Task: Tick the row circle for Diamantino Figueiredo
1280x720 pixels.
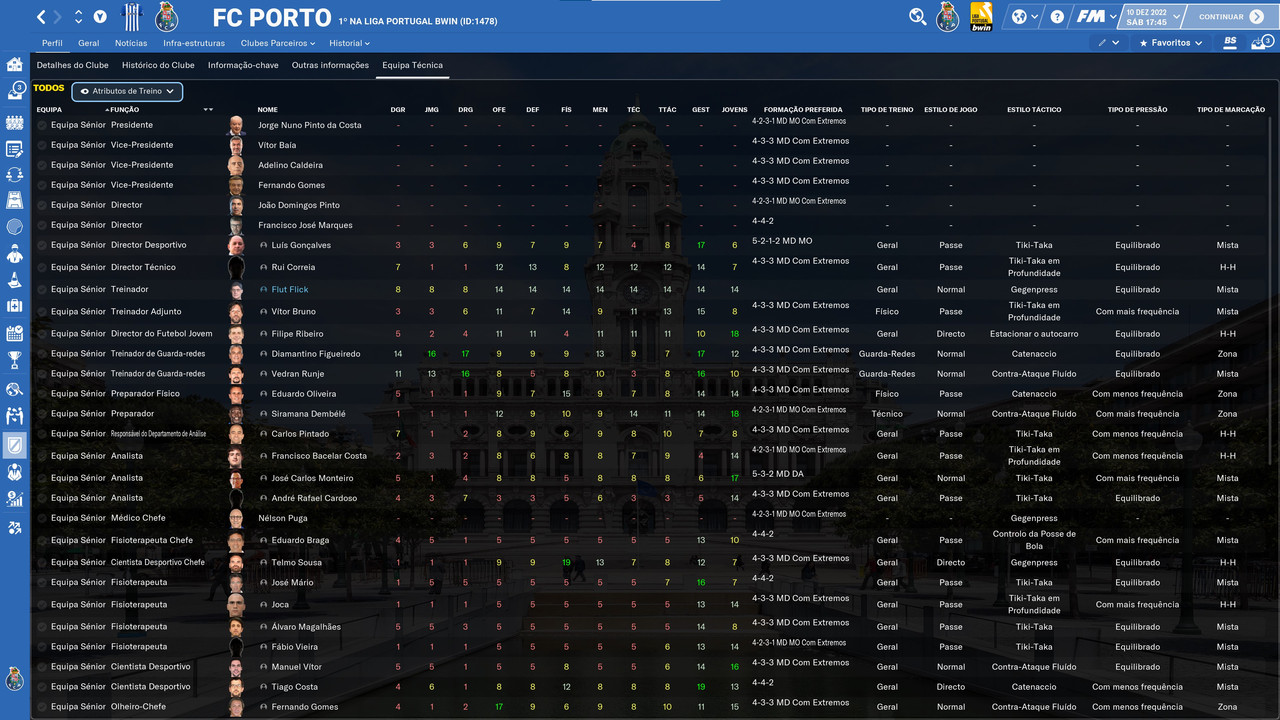Action: 42,354
